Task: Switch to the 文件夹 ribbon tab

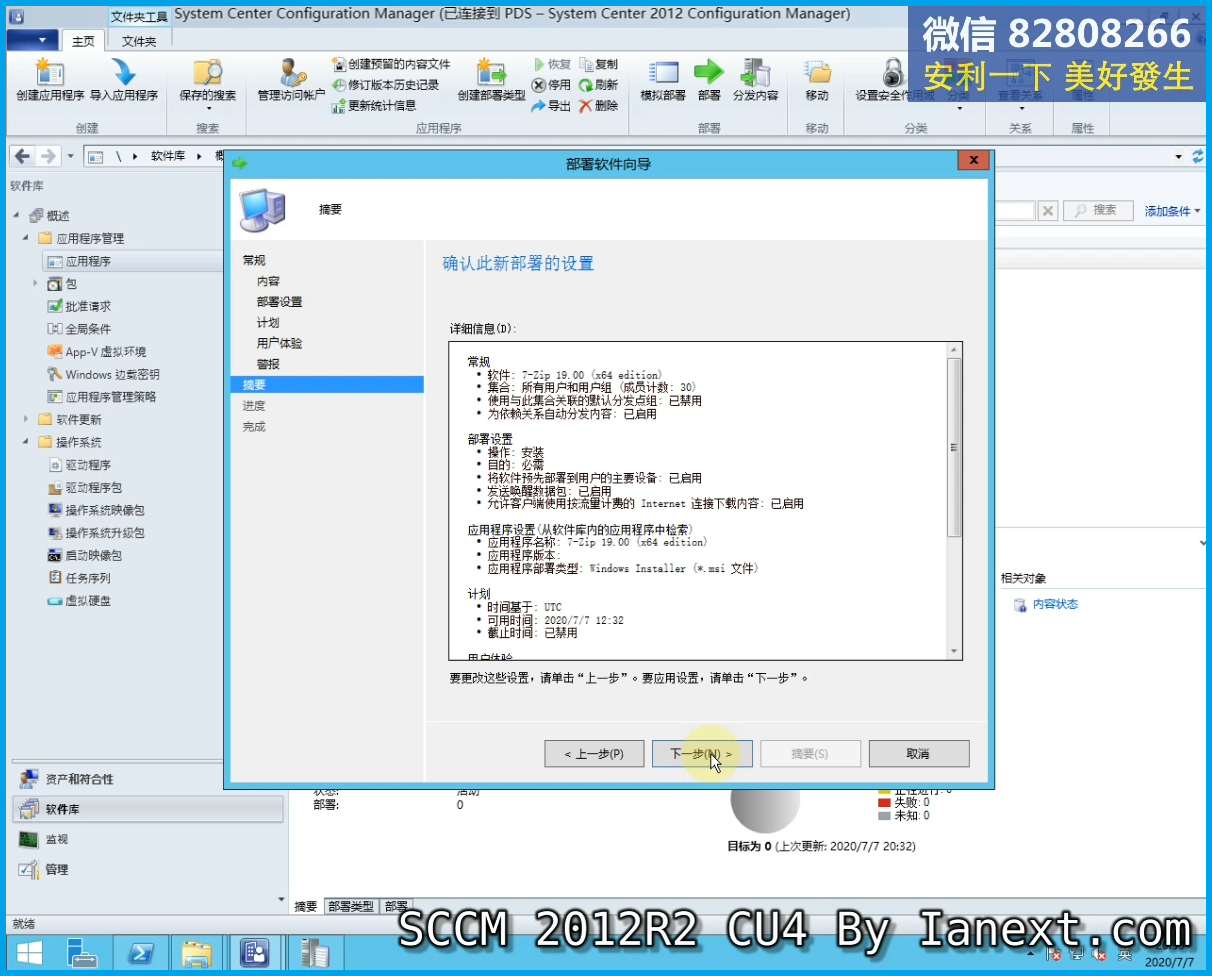Action: 139,41
